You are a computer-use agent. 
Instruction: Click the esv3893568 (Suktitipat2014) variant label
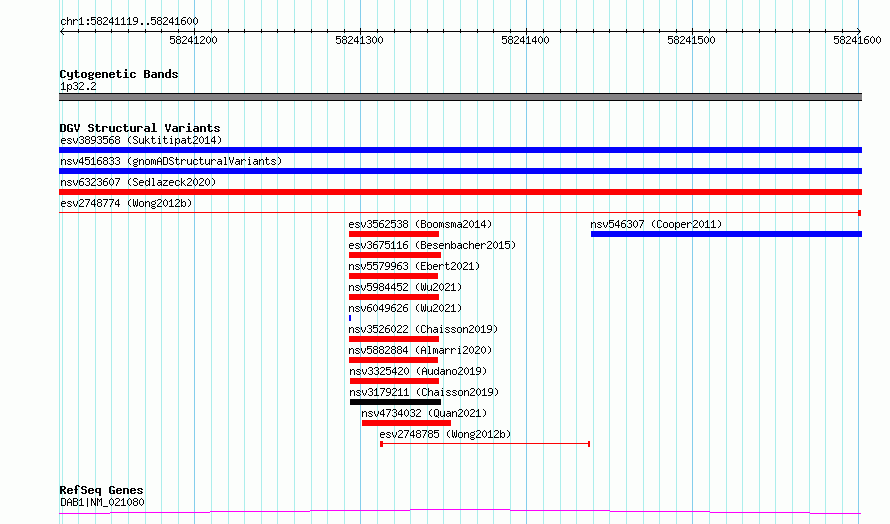coord(141,140)
